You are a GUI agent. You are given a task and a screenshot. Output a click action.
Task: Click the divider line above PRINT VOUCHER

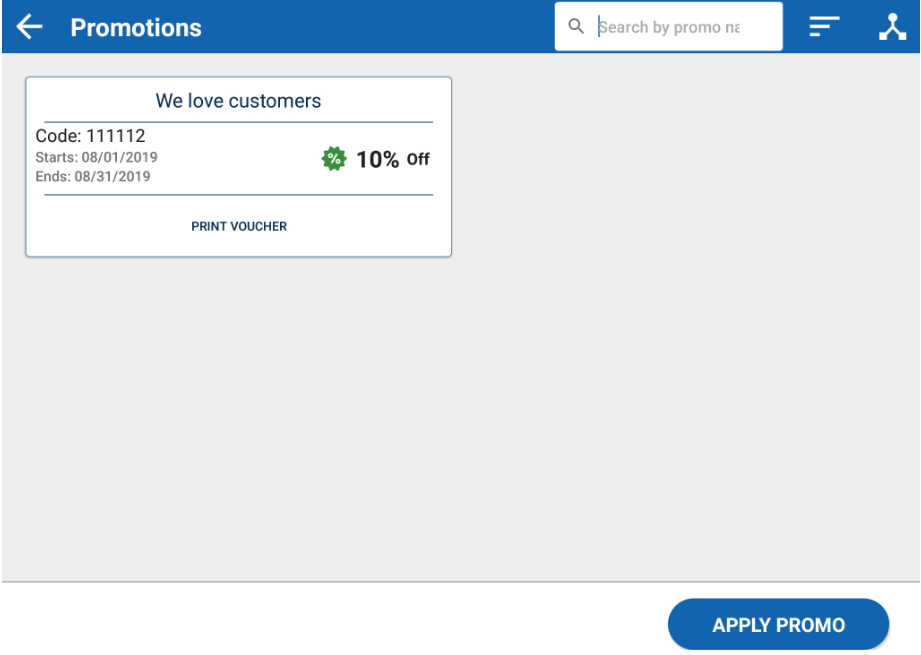(238, 195)
